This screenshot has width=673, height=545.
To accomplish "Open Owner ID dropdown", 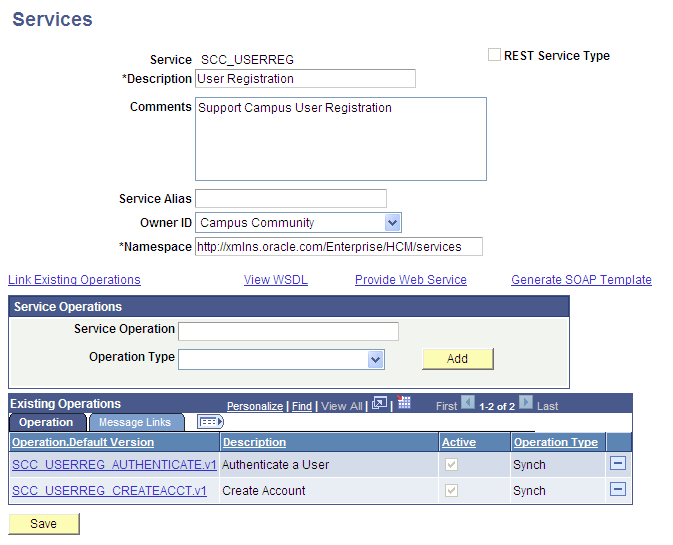I will pyautogui.click(x=392, y=223).
